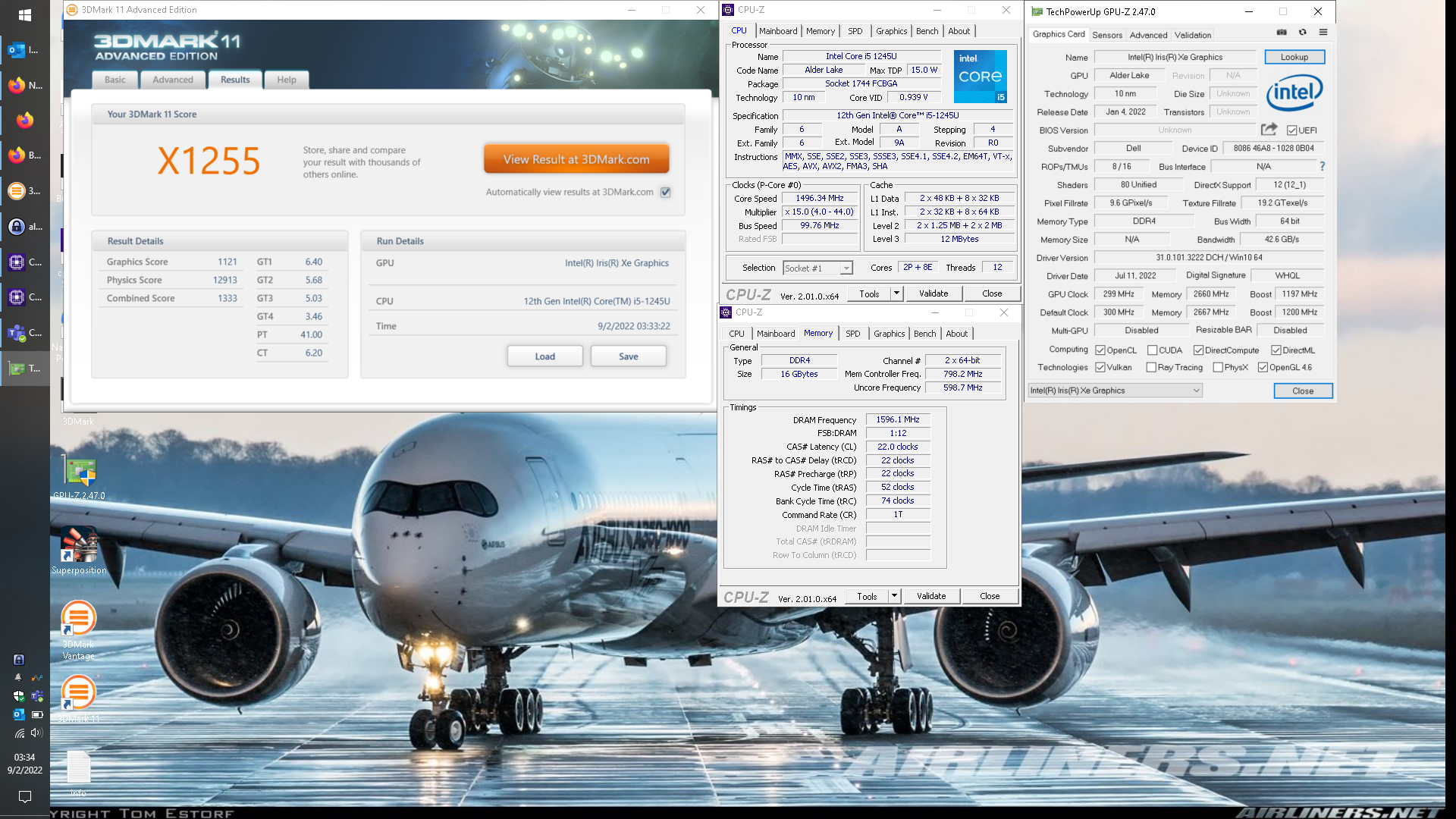
Task: Open the GPU-Z hamburger menu
Action: [1323, 33]
